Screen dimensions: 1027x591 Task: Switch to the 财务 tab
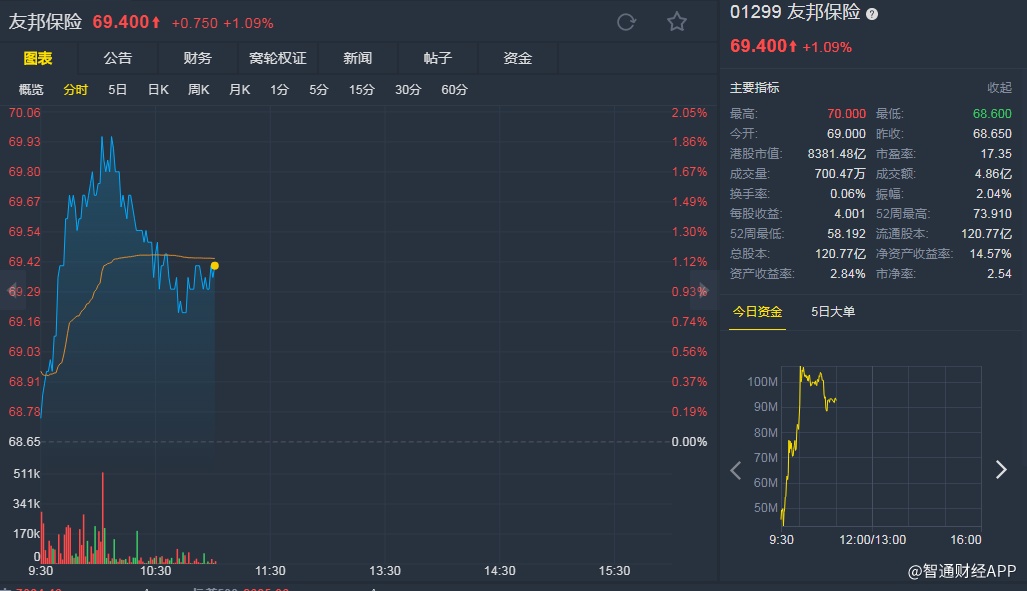(x=197, y=58)
